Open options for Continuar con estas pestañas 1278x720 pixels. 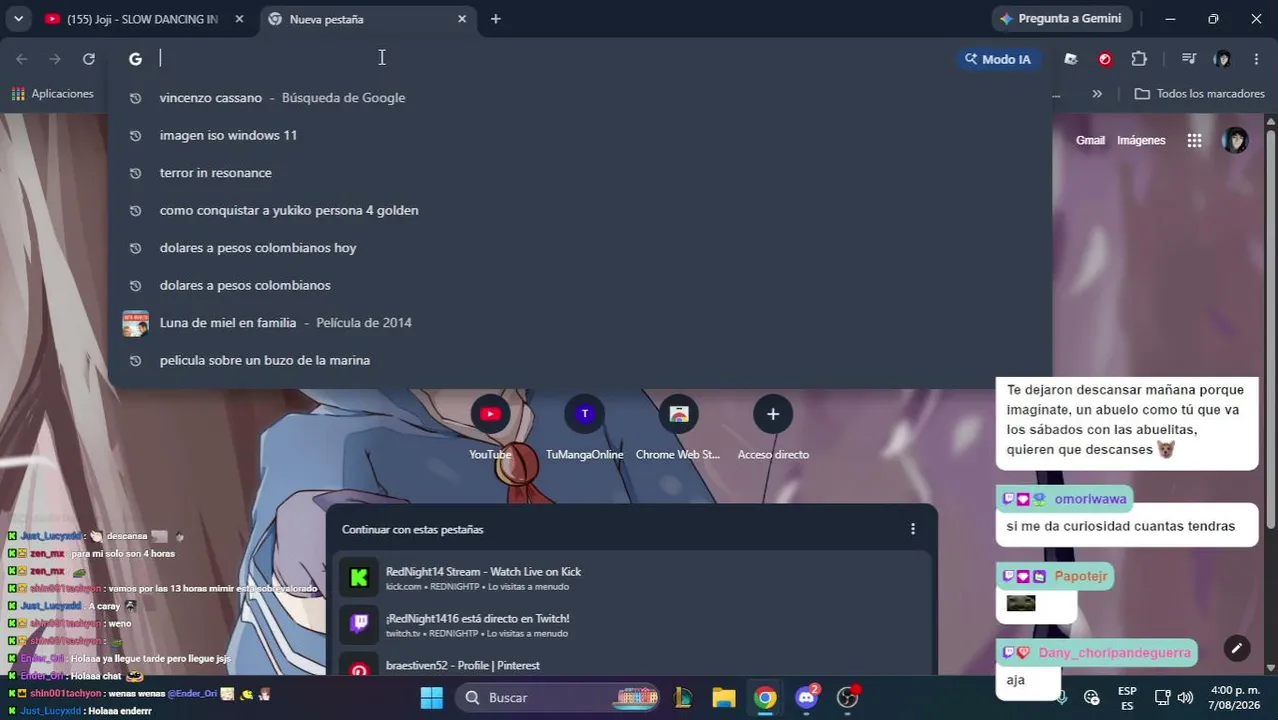pyautogui.click(x=912, y=529)
